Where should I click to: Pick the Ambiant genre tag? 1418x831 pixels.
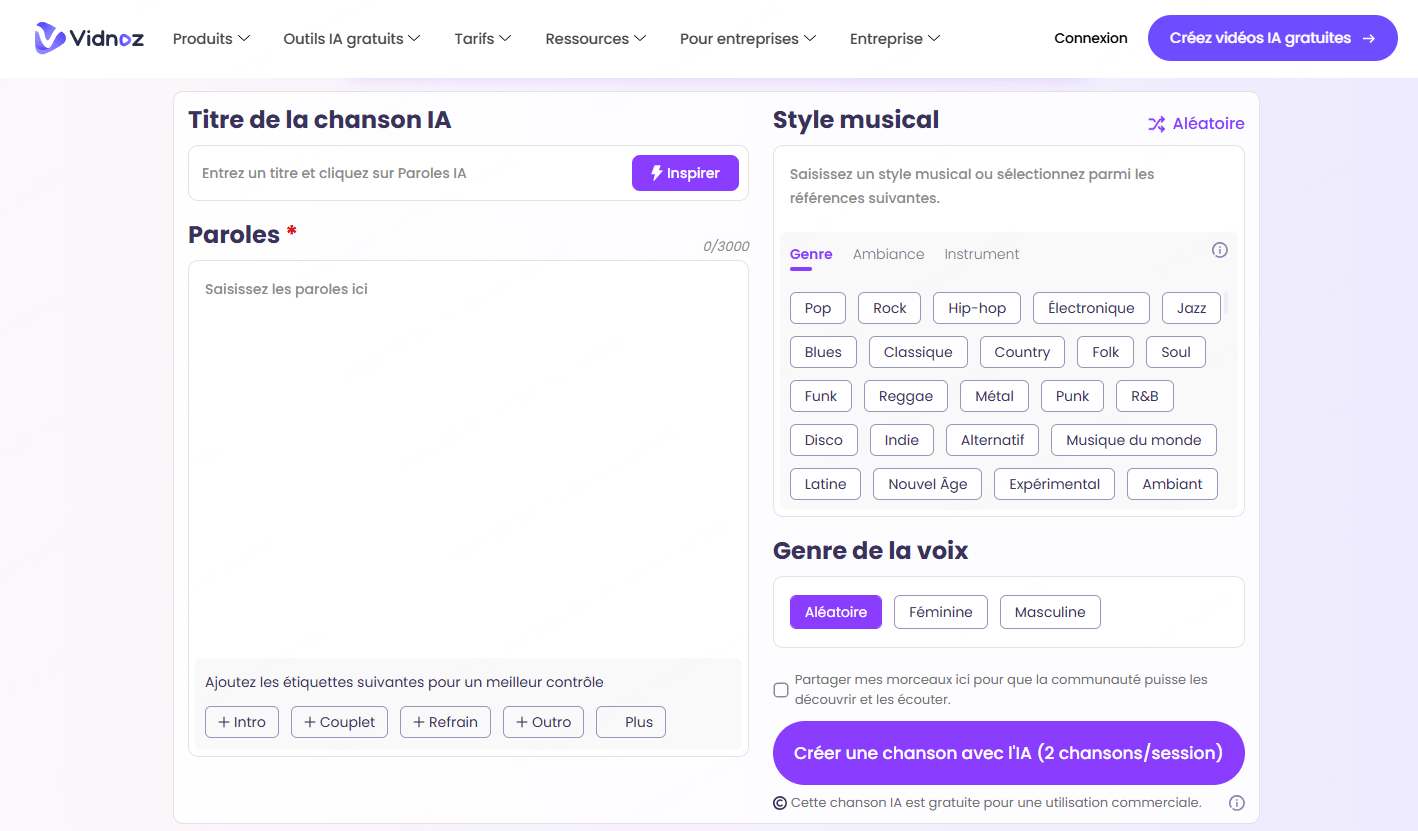[x=1173, y=484]
